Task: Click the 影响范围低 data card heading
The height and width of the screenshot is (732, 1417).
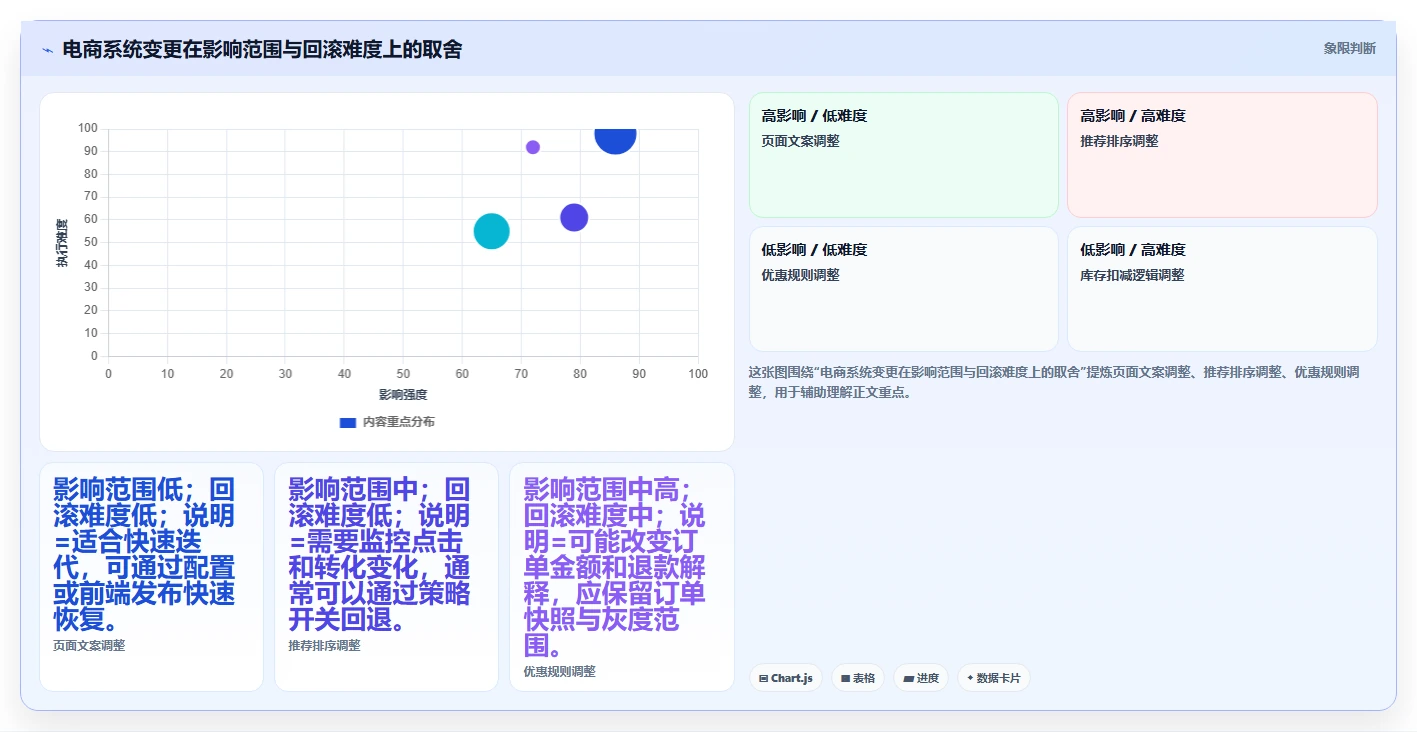Action: 145,555
